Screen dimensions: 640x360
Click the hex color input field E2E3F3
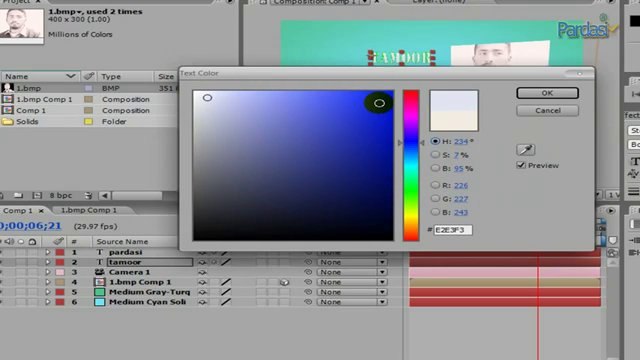pos(453,230)
